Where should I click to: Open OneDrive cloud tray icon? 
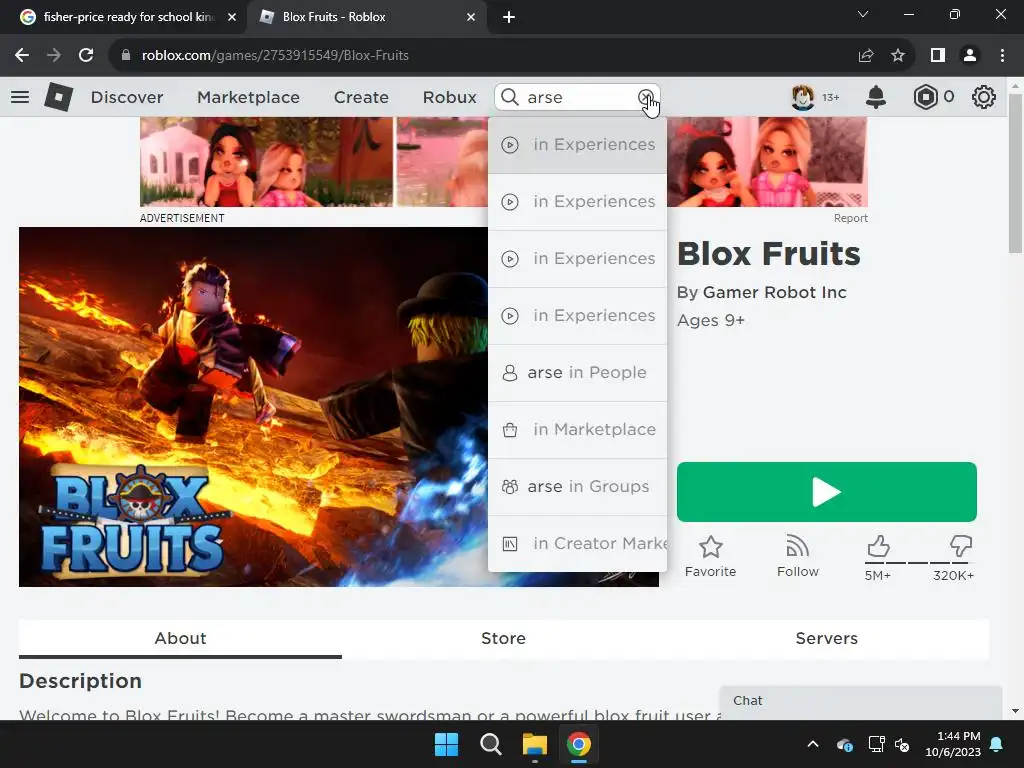click(844, 744)
